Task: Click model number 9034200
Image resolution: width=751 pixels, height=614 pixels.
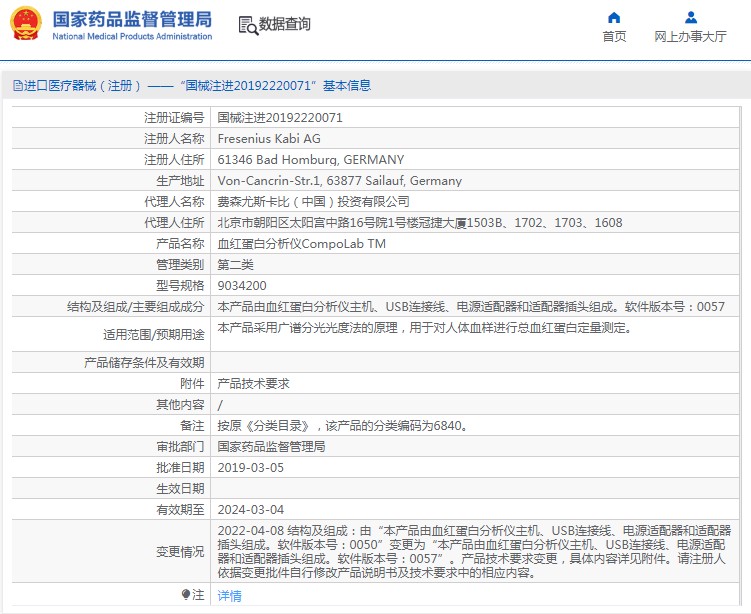Action: click(242, 286)
